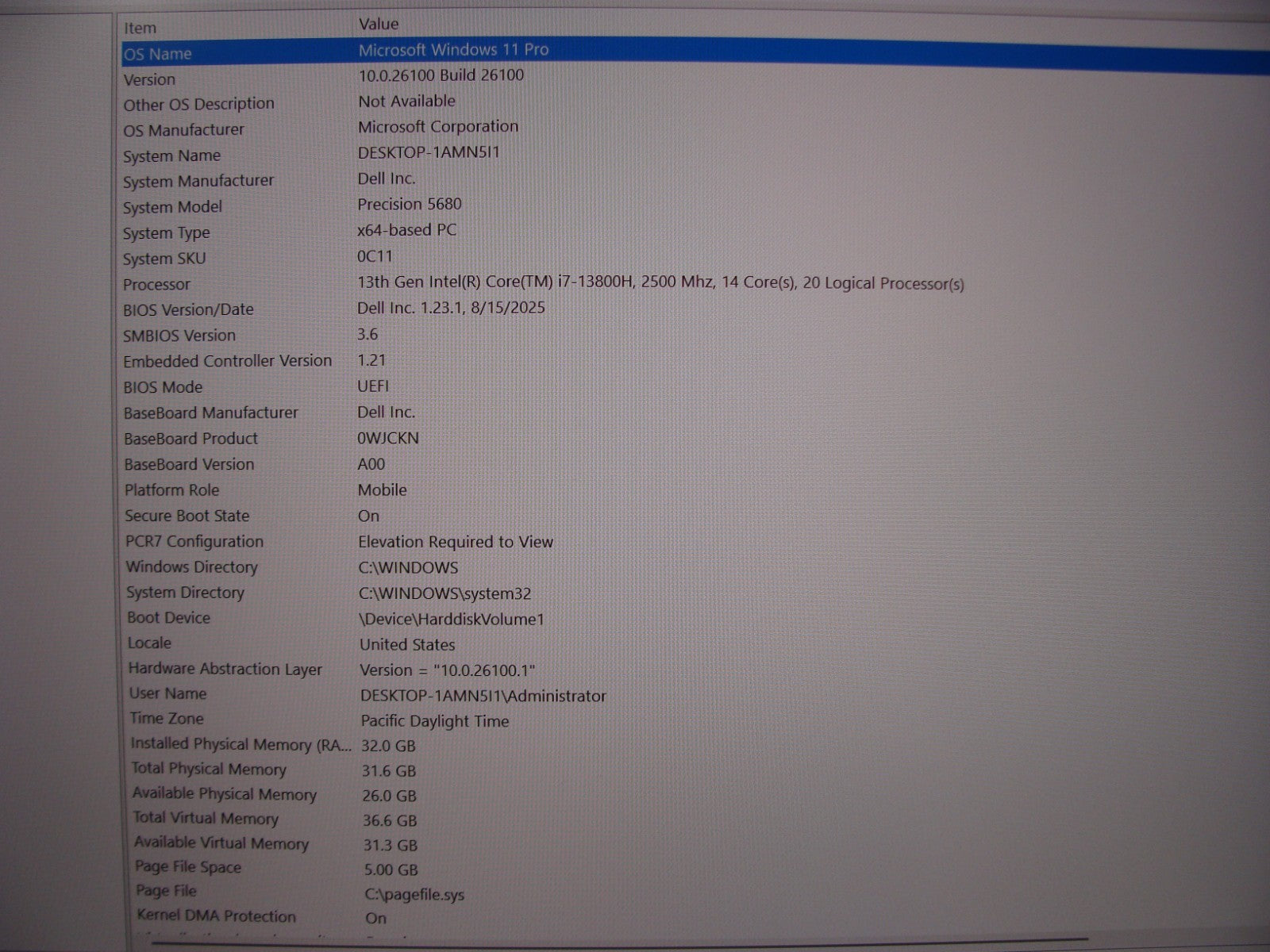This screenshot has width=1270, height=952.
Task: Select the Hardware Abstraction Layer row
Action: coord(225,669)
